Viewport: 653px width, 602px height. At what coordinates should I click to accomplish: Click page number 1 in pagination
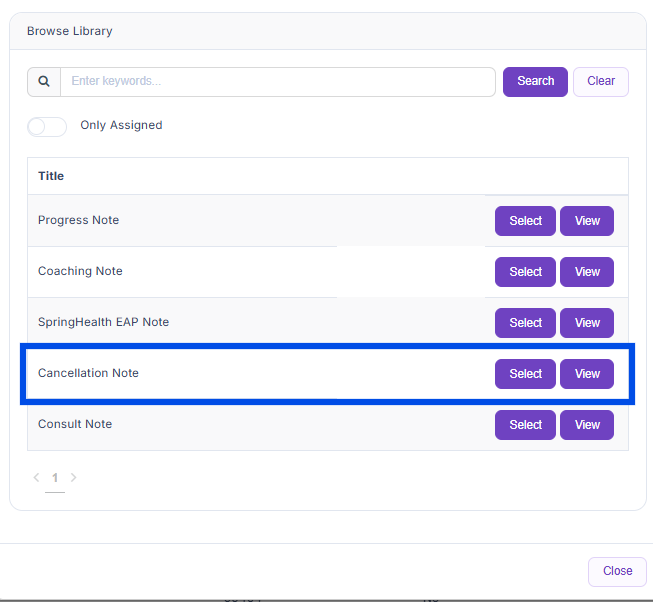55,478
